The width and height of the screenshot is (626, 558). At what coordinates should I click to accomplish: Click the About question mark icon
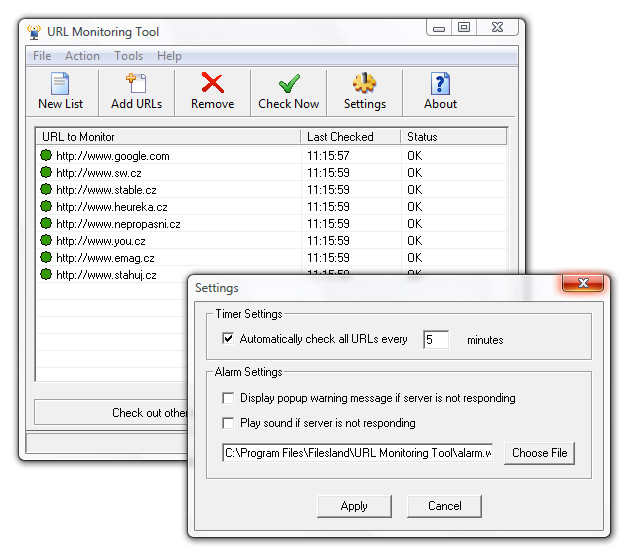(440, 83)
